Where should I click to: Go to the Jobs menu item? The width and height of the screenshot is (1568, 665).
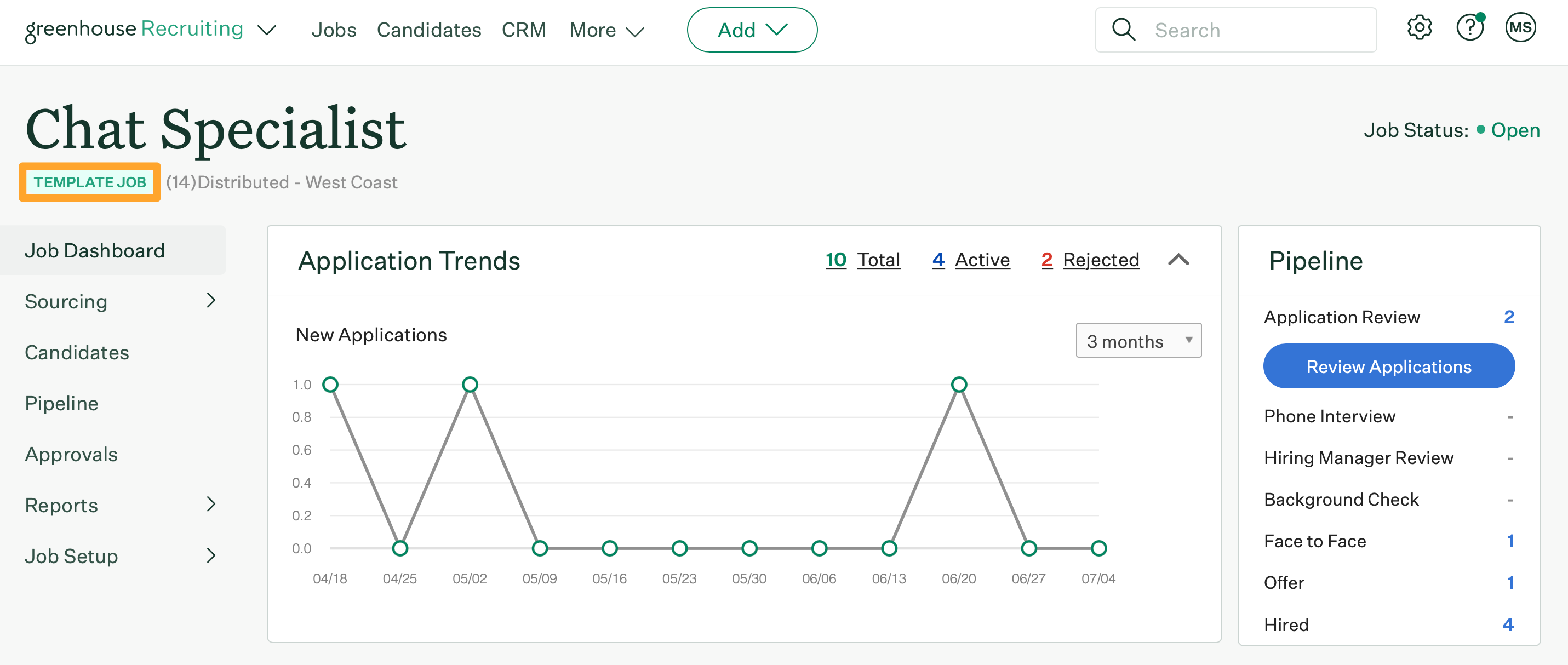(334, 30)
